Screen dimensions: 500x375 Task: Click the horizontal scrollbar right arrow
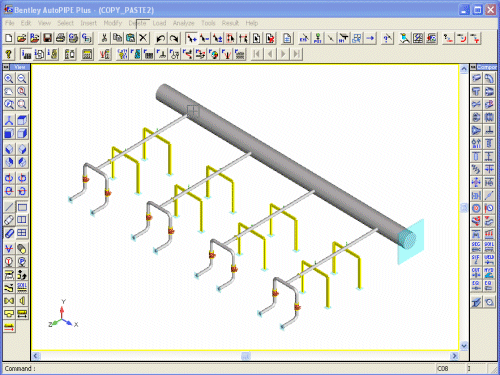click(x=454, y=356)
